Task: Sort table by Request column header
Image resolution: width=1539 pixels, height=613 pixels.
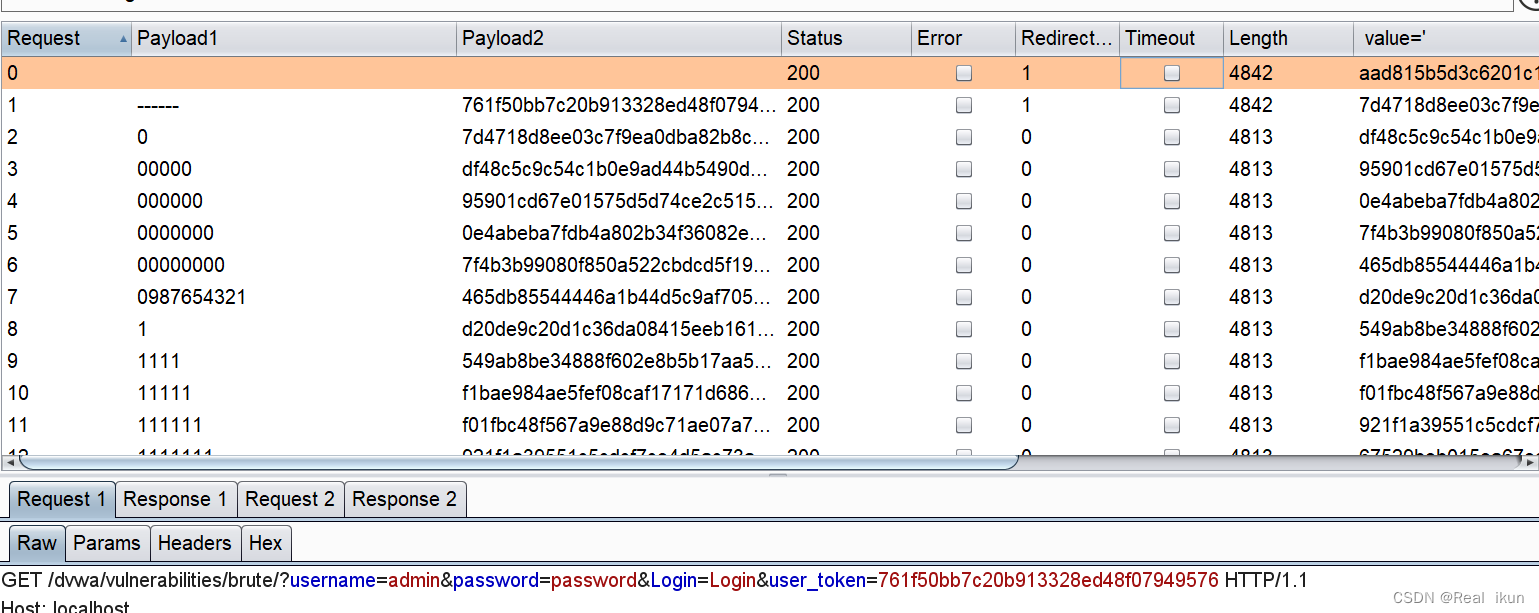Action: pyautogui.click(x=66, y=38)
